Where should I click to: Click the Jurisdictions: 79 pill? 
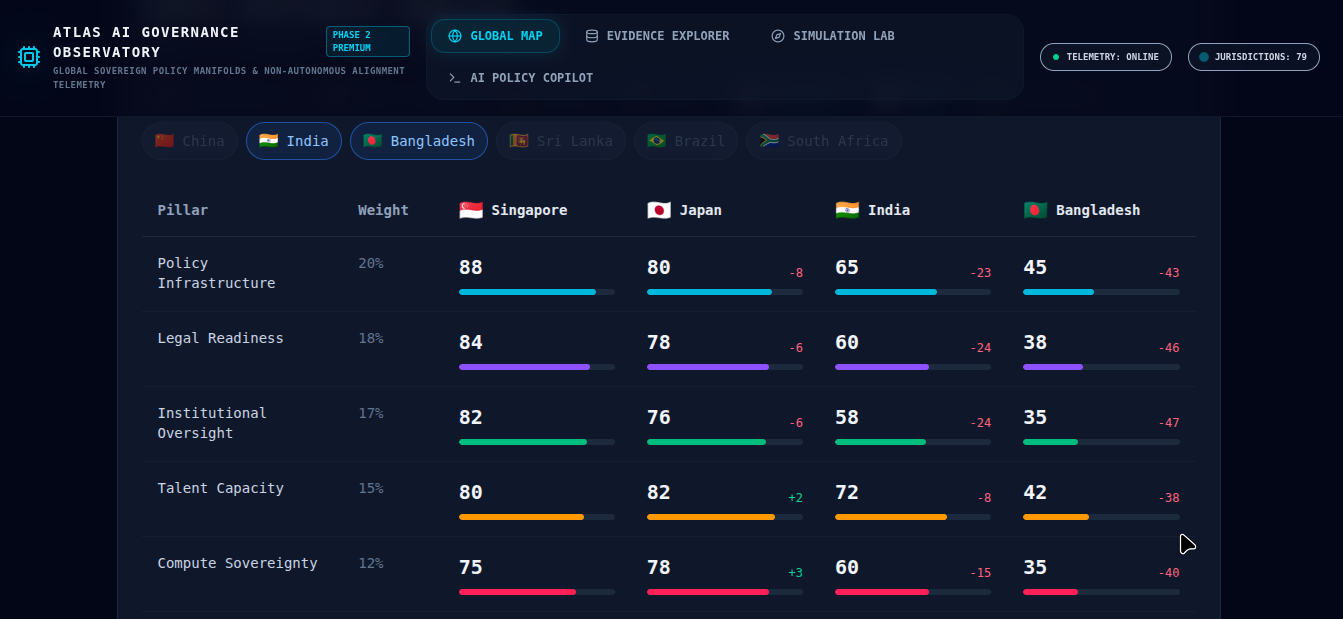1254,57
